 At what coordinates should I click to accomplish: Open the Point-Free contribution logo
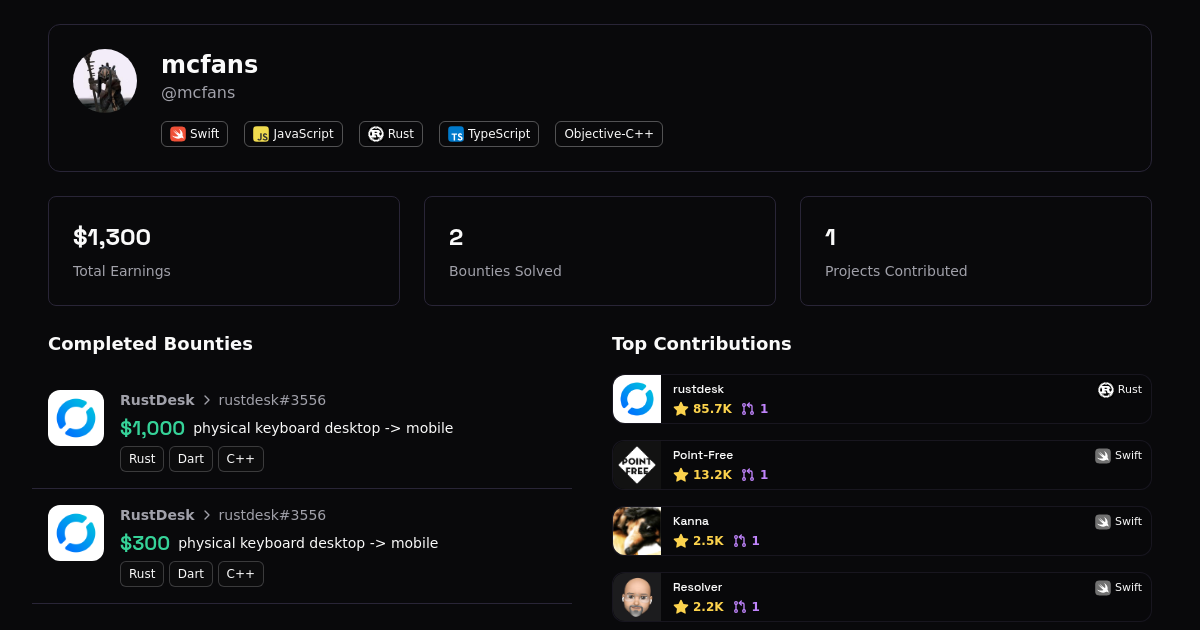pos(637,465)
